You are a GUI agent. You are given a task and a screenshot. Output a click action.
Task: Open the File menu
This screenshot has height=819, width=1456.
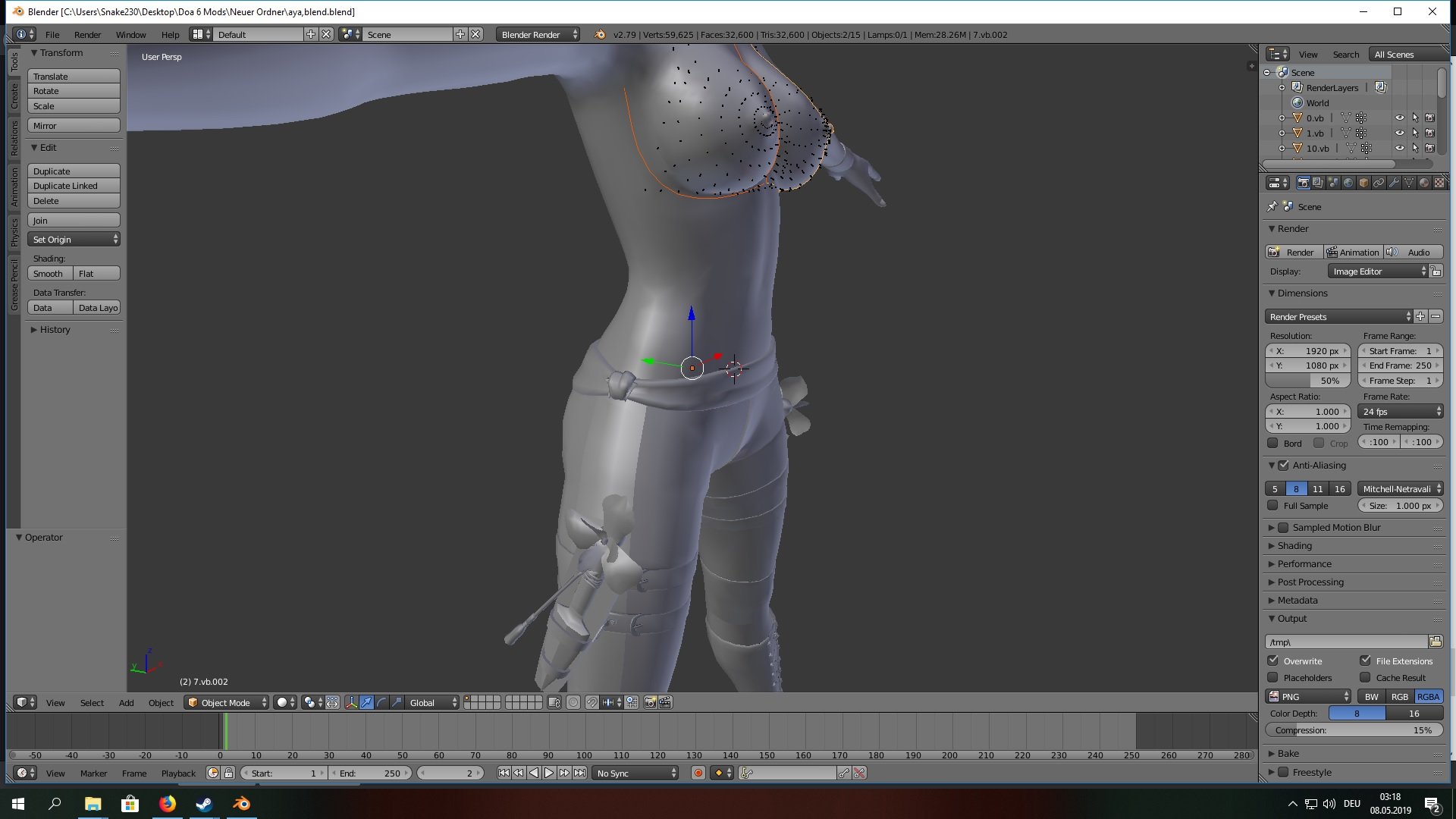pyautogui.click(x=52, y=34)
